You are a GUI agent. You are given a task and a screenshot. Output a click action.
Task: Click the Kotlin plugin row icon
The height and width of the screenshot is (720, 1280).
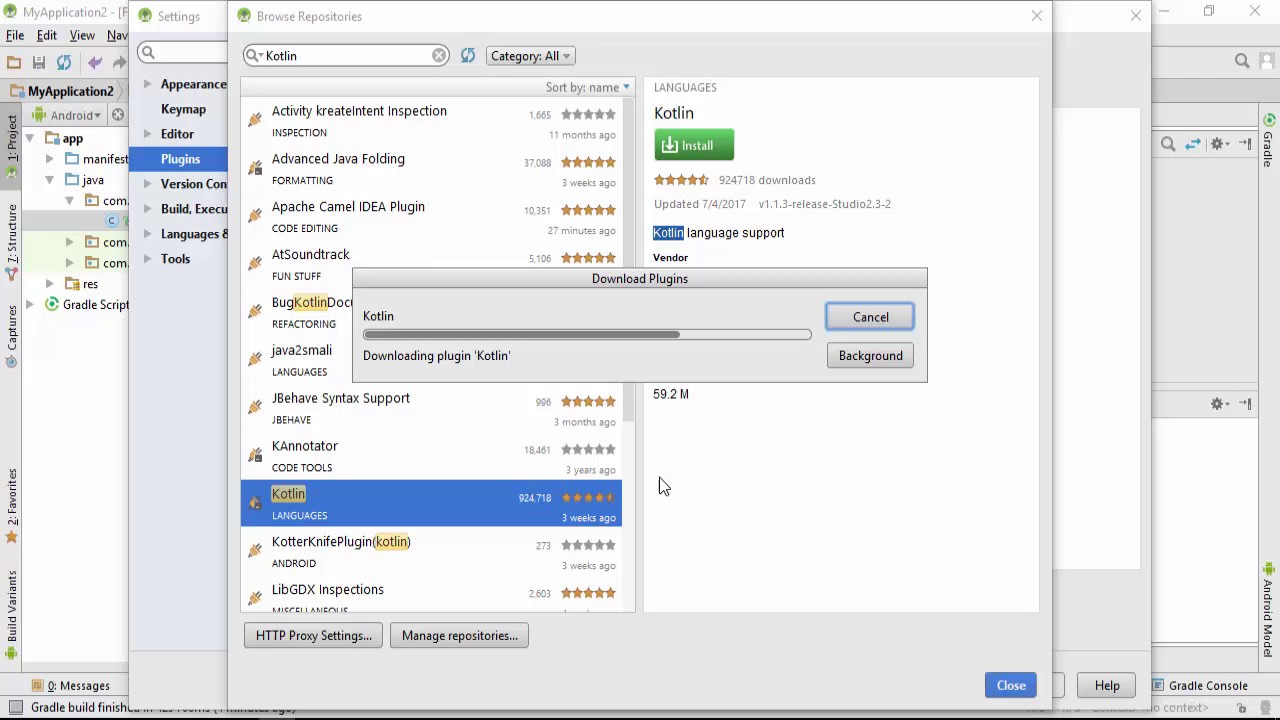(255, 503)
